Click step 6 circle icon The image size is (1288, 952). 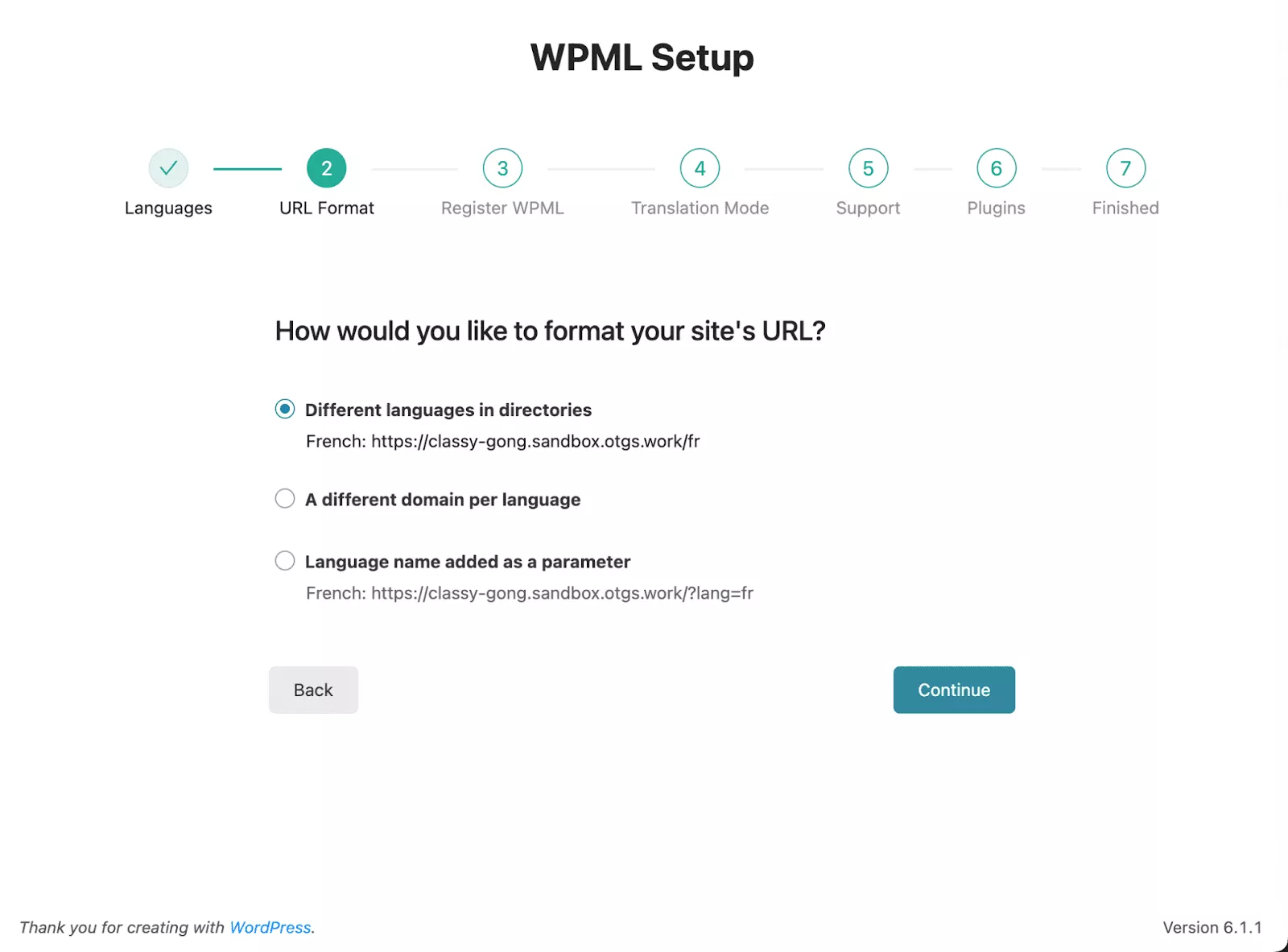996,168
